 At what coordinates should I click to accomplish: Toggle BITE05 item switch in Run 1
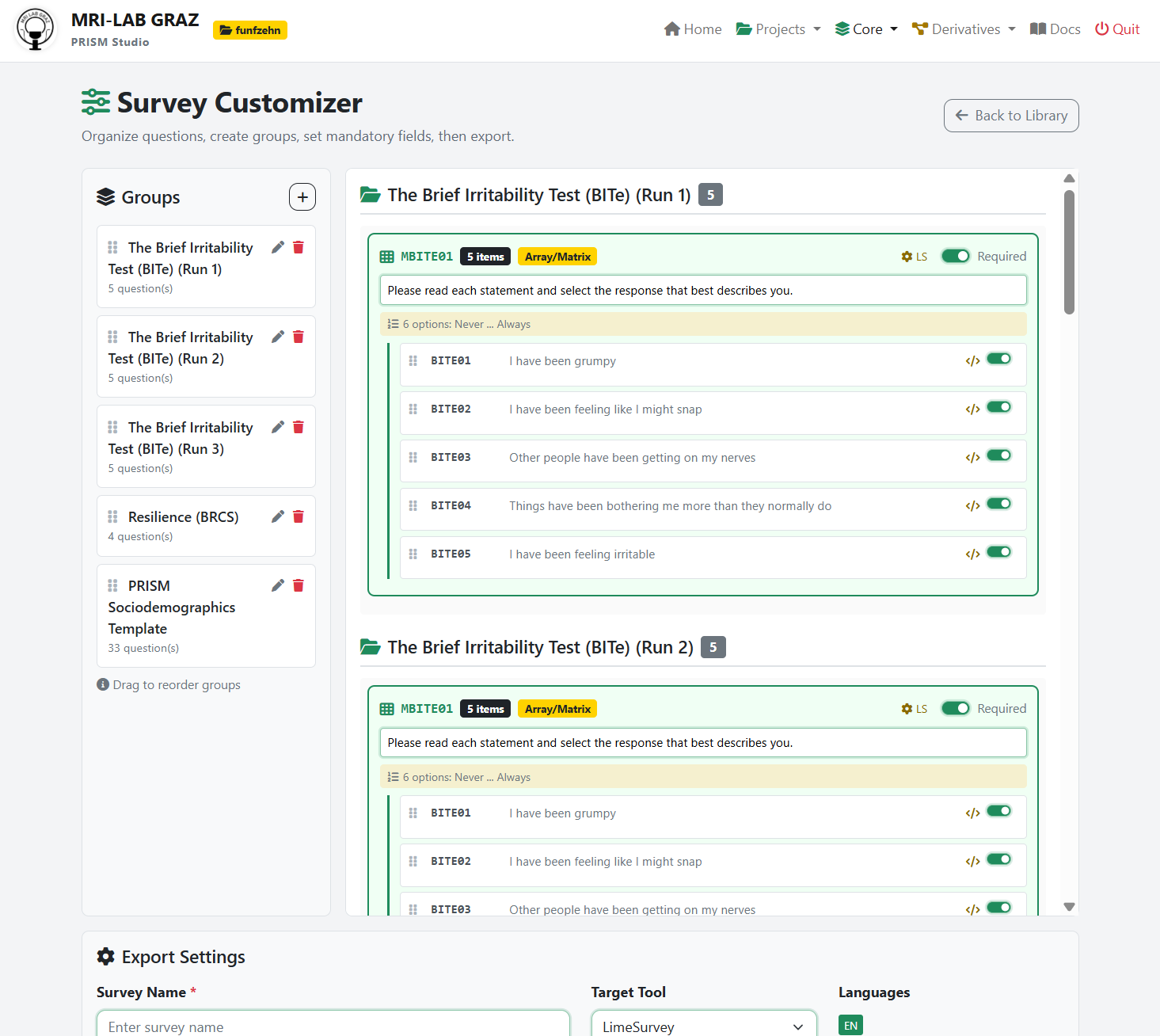tap(999, 552)
